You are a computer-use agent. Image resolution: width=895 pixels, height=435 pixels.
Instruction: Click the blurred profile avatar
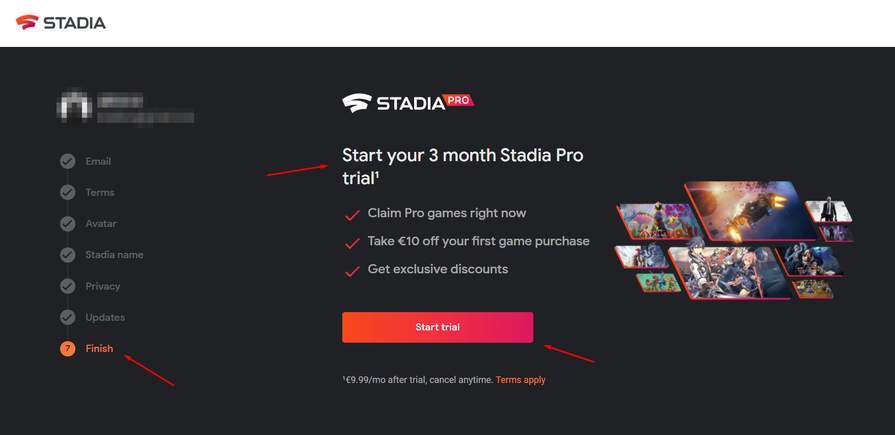point(76,106)
